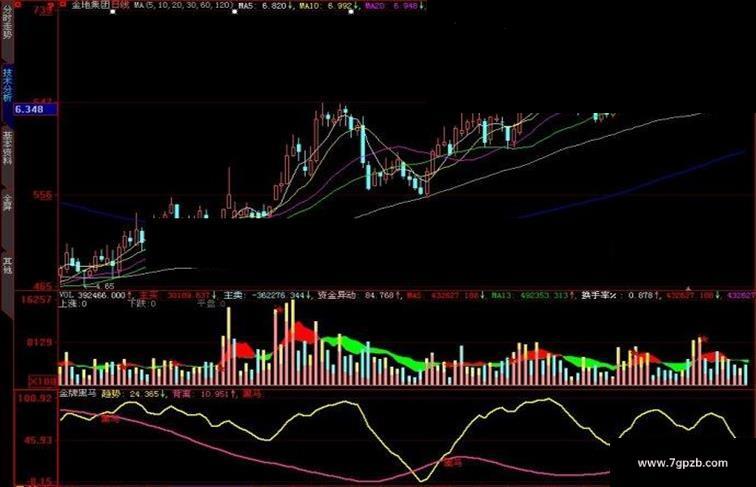Screen dimensions: 756x487
Task: Click the 金牌黑马 indicator name
Action: 77,394
